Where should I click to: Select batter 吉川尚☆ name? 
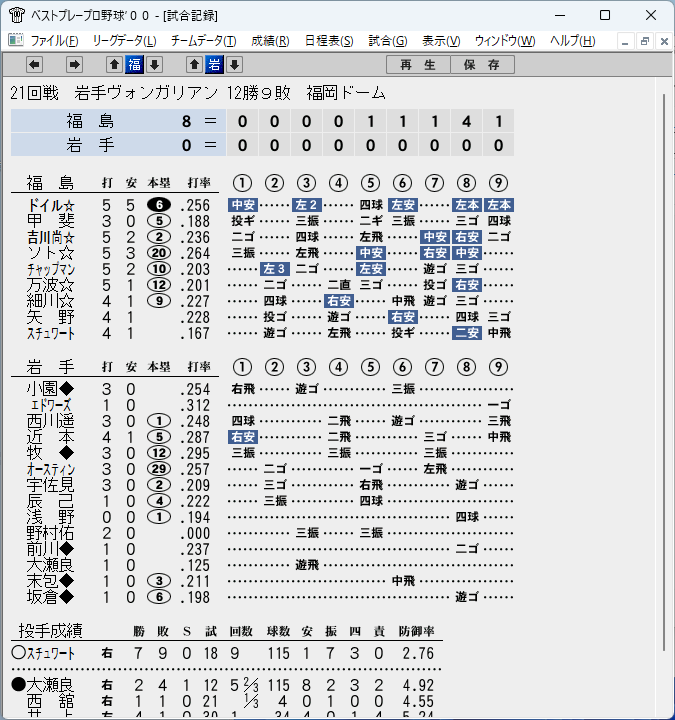tap(51, 237)
